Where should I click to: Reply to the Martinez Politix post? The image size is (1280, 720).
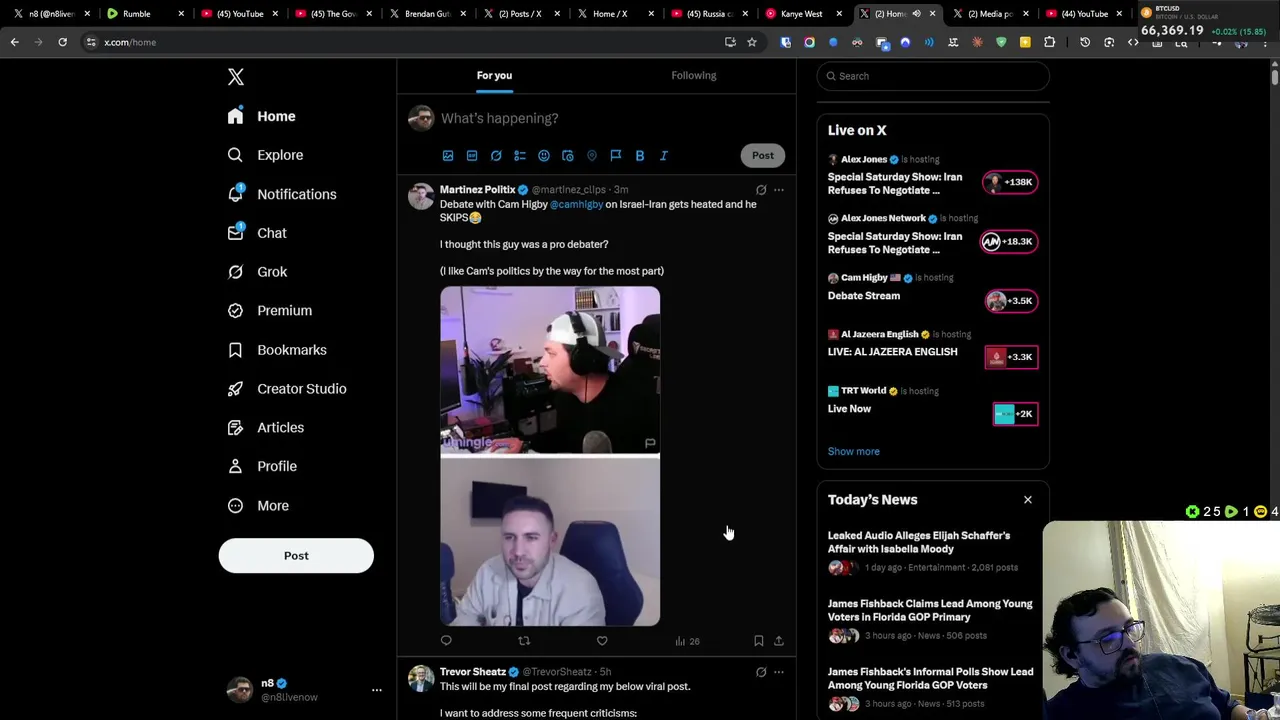(x=446, y=641)
